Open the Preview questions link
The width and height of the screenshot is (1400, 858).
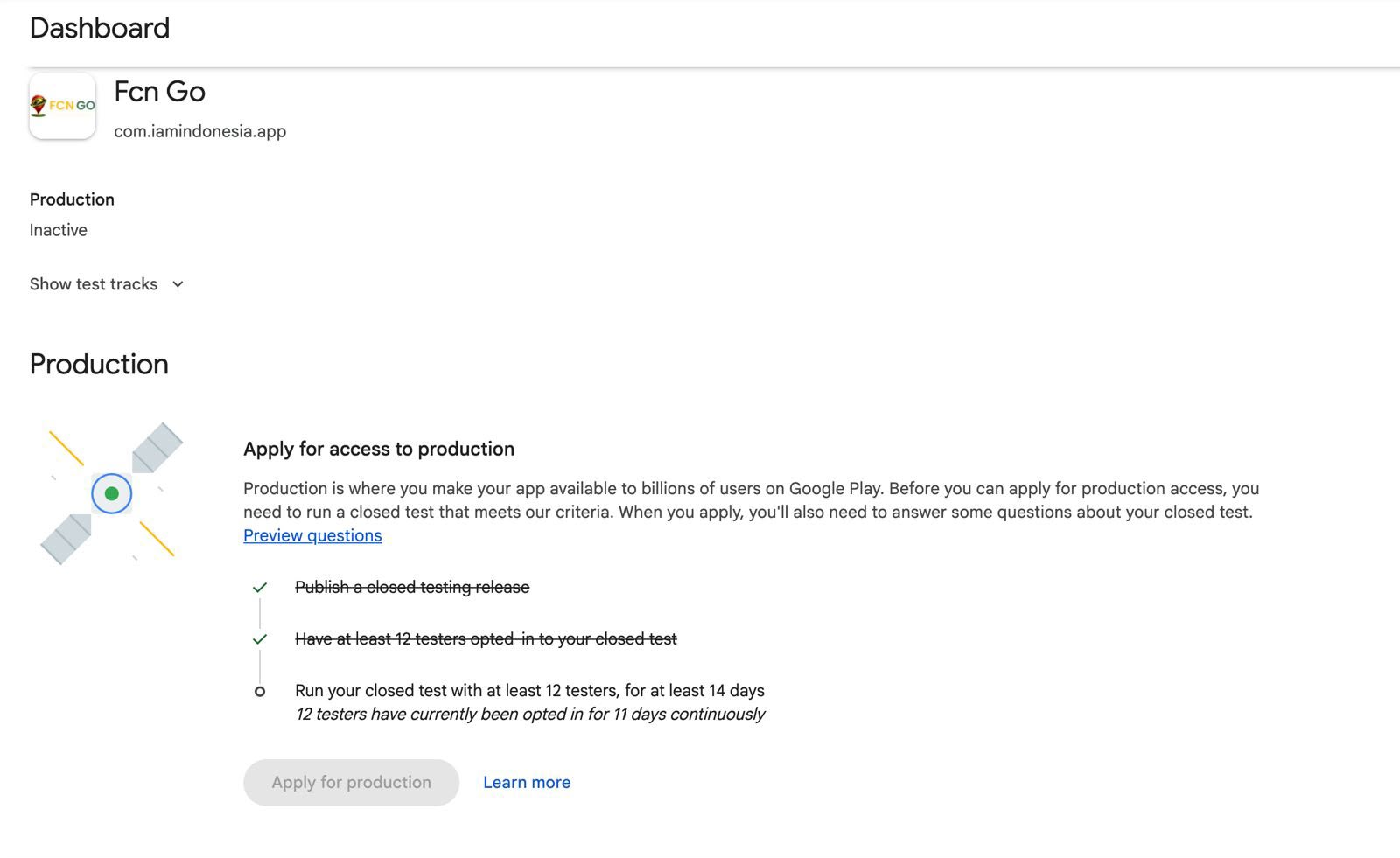(312, 535)
